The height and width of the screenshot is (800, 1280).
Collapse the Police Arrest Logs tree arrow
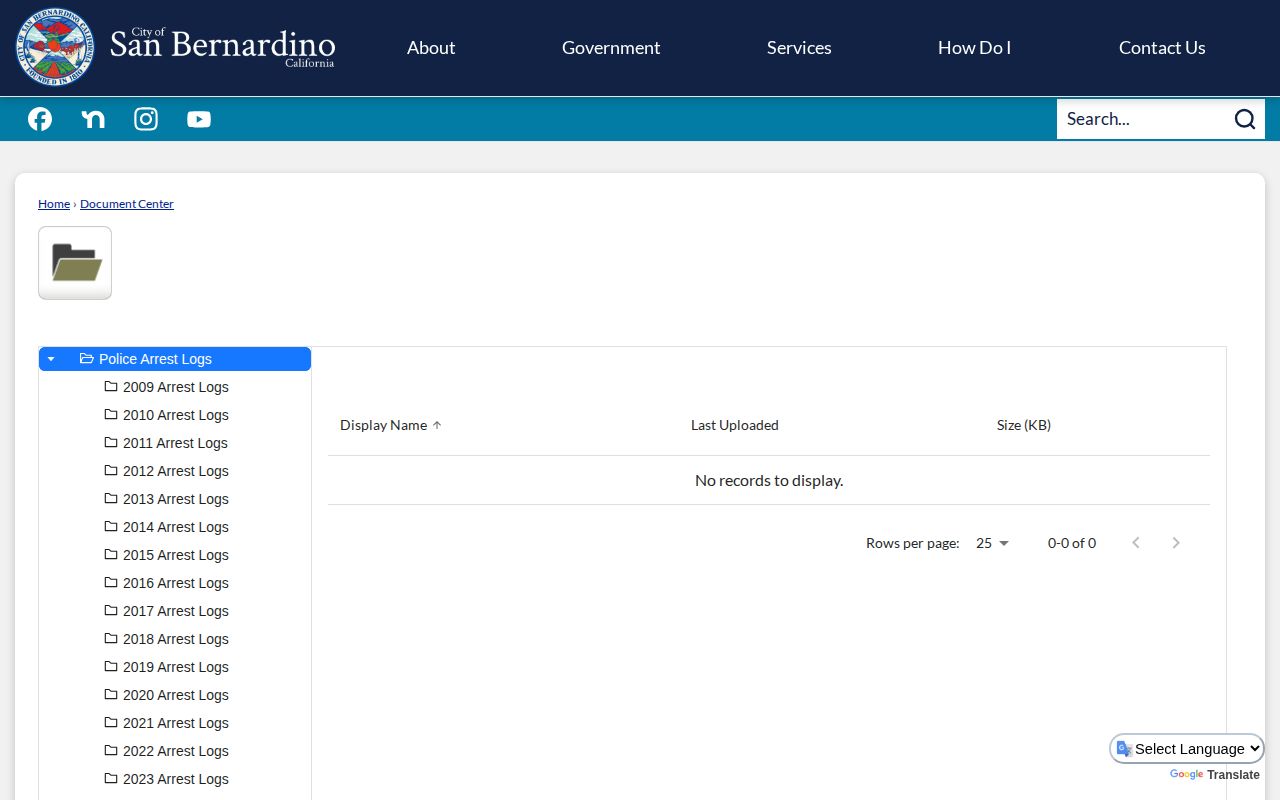(x=51, y=359)
